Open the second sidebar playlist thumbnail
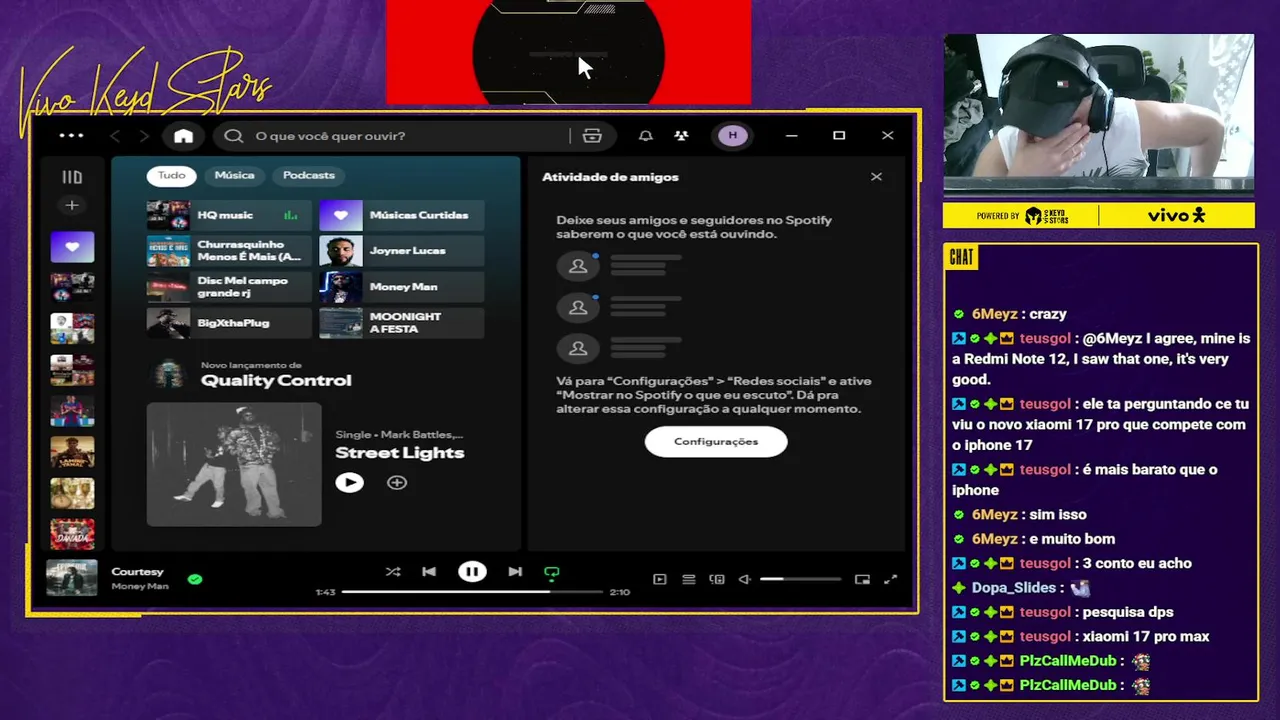Screen dimensions: 1280x720 [x=72, y=288]
